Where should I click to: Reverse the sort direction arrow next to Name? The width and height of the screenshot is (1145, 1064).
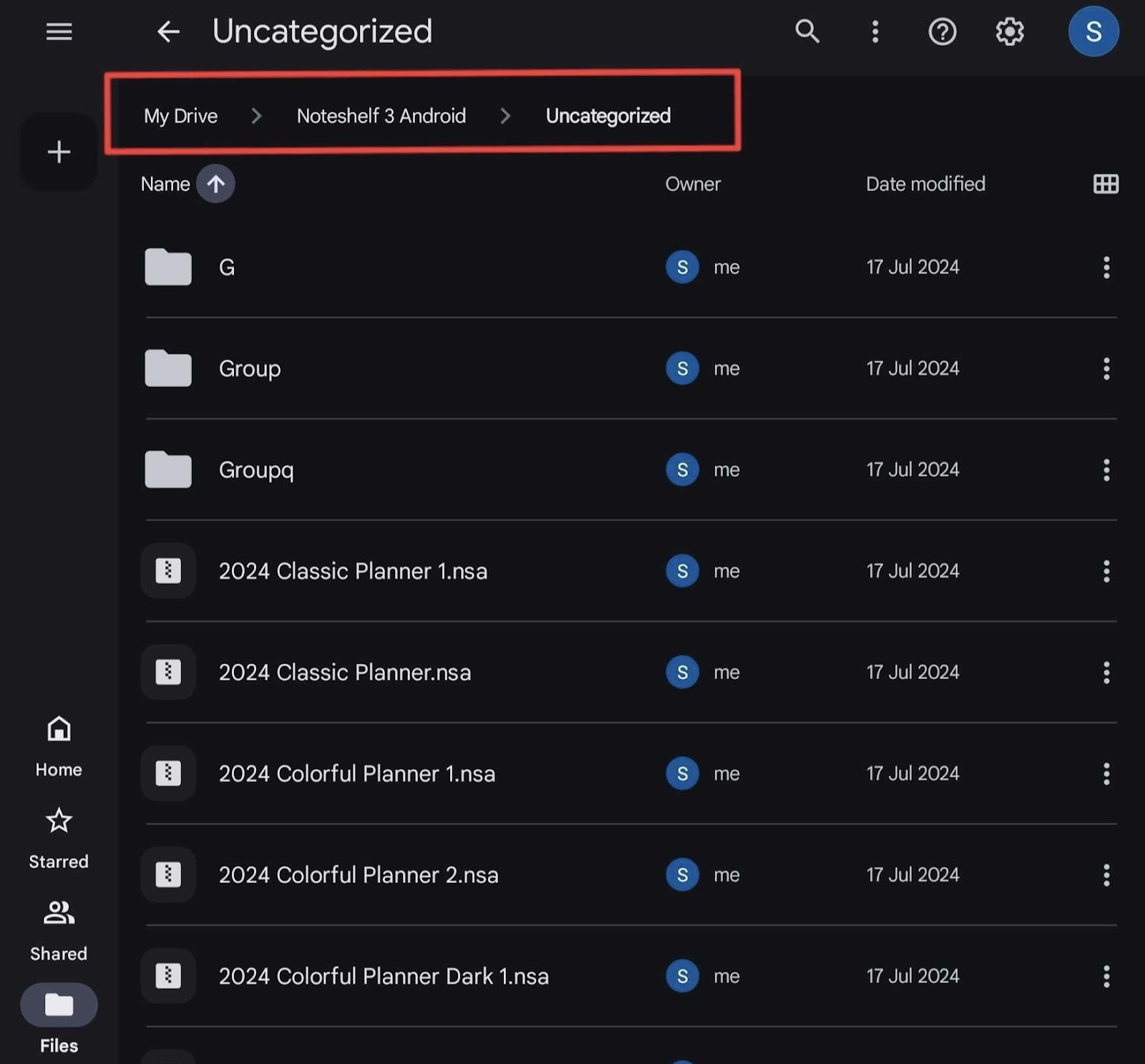[x=215, y=184]
